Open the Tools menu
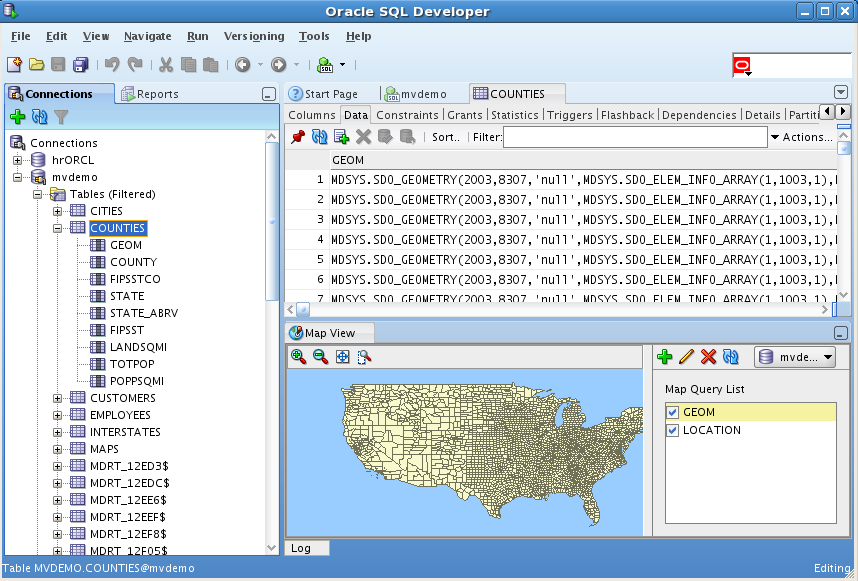This screenshot has height=581, width=858. point(314,36)
